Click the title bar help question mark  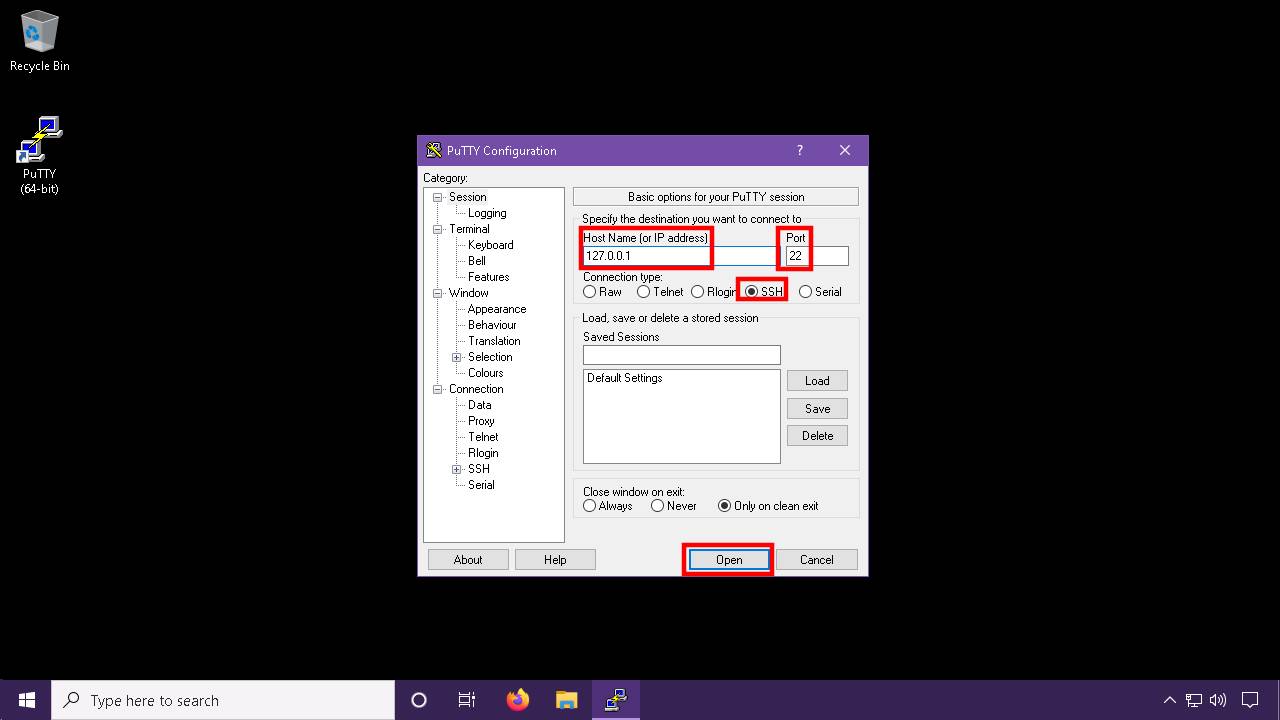point(799,151)
